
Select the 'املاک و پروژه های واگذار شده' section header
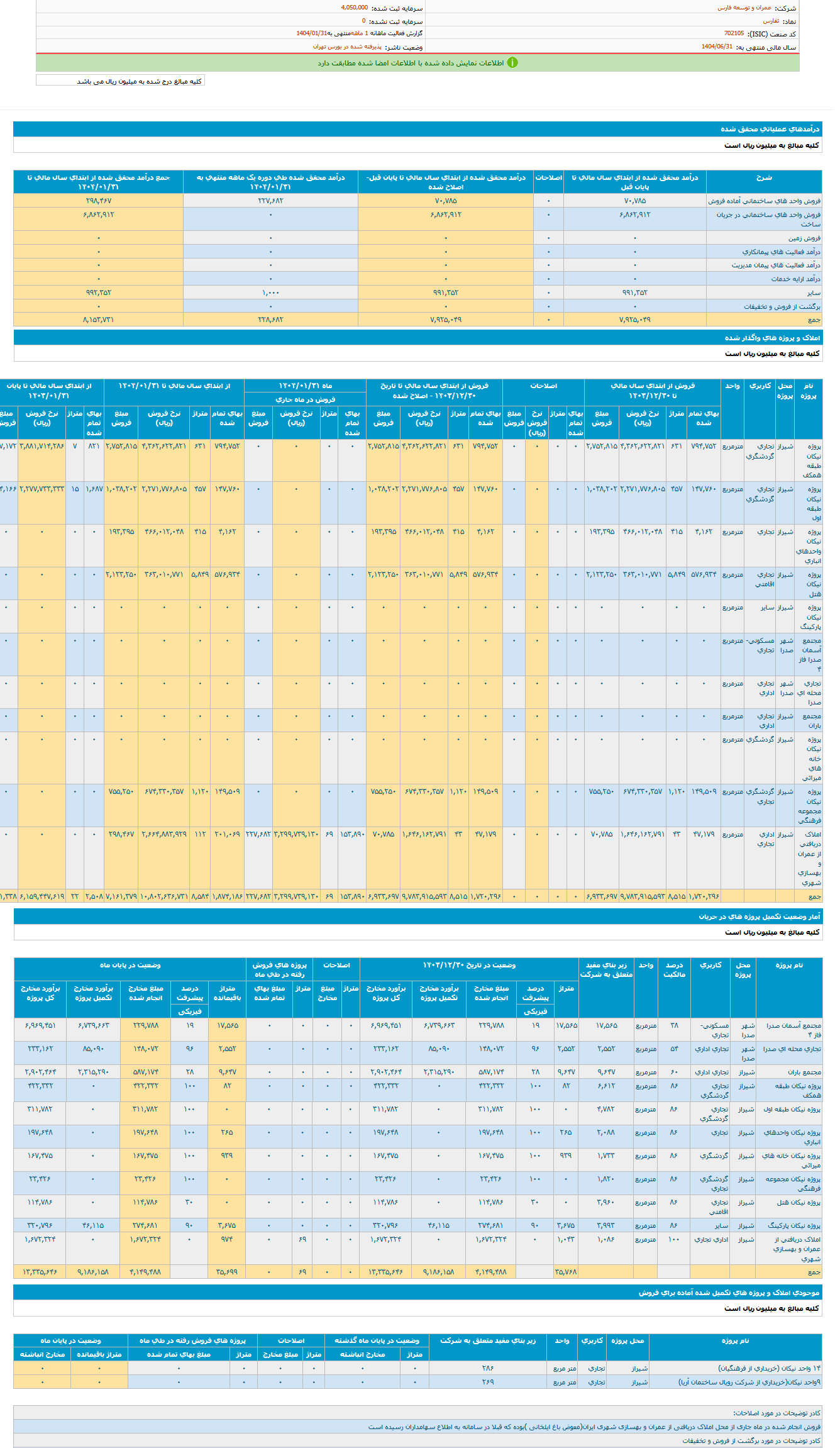point(772,338)
